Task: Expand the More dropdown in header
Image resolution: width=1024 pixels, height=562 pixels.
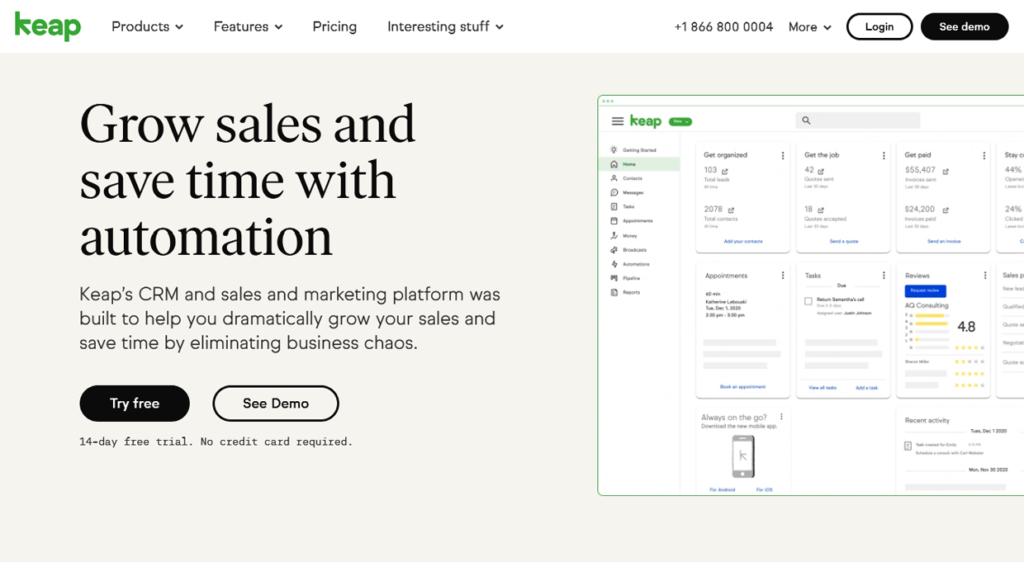Action: click(810, 27)
